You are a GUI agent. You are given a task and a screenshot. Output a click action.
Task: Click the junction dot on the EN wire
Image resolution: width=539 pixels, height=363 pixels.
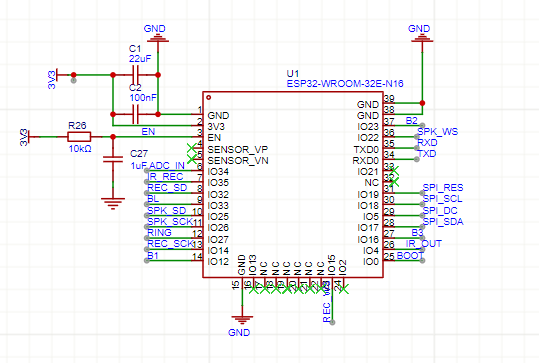pos(113,137)
